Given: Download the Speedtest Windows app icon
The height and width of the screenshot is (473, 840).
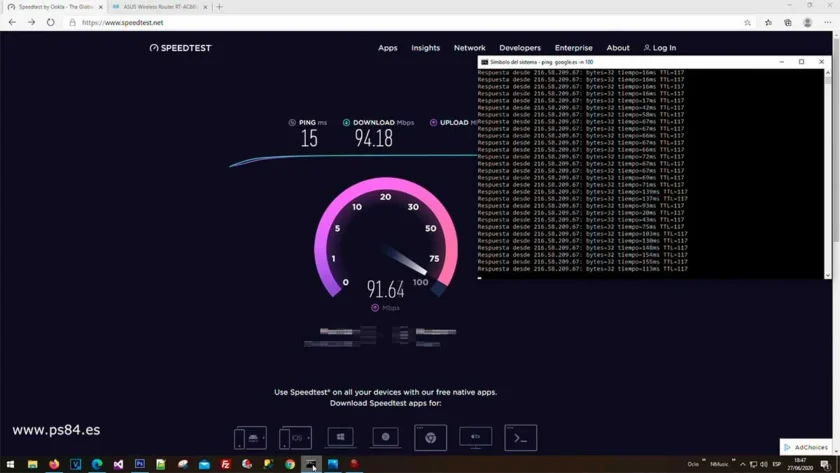Looking at the screenshot, I should [x=340, y=437].
